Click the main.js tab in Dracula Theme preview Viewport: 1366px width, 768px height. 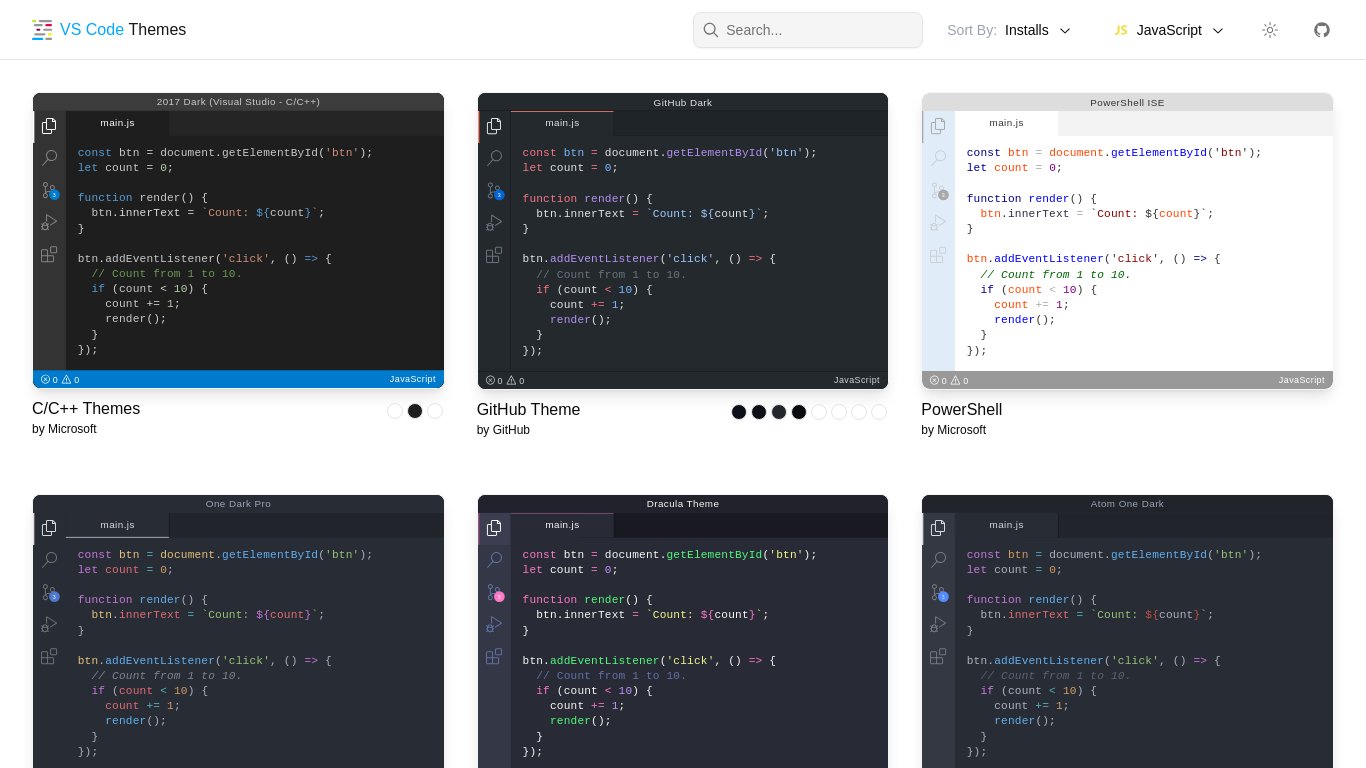[562, 525]
